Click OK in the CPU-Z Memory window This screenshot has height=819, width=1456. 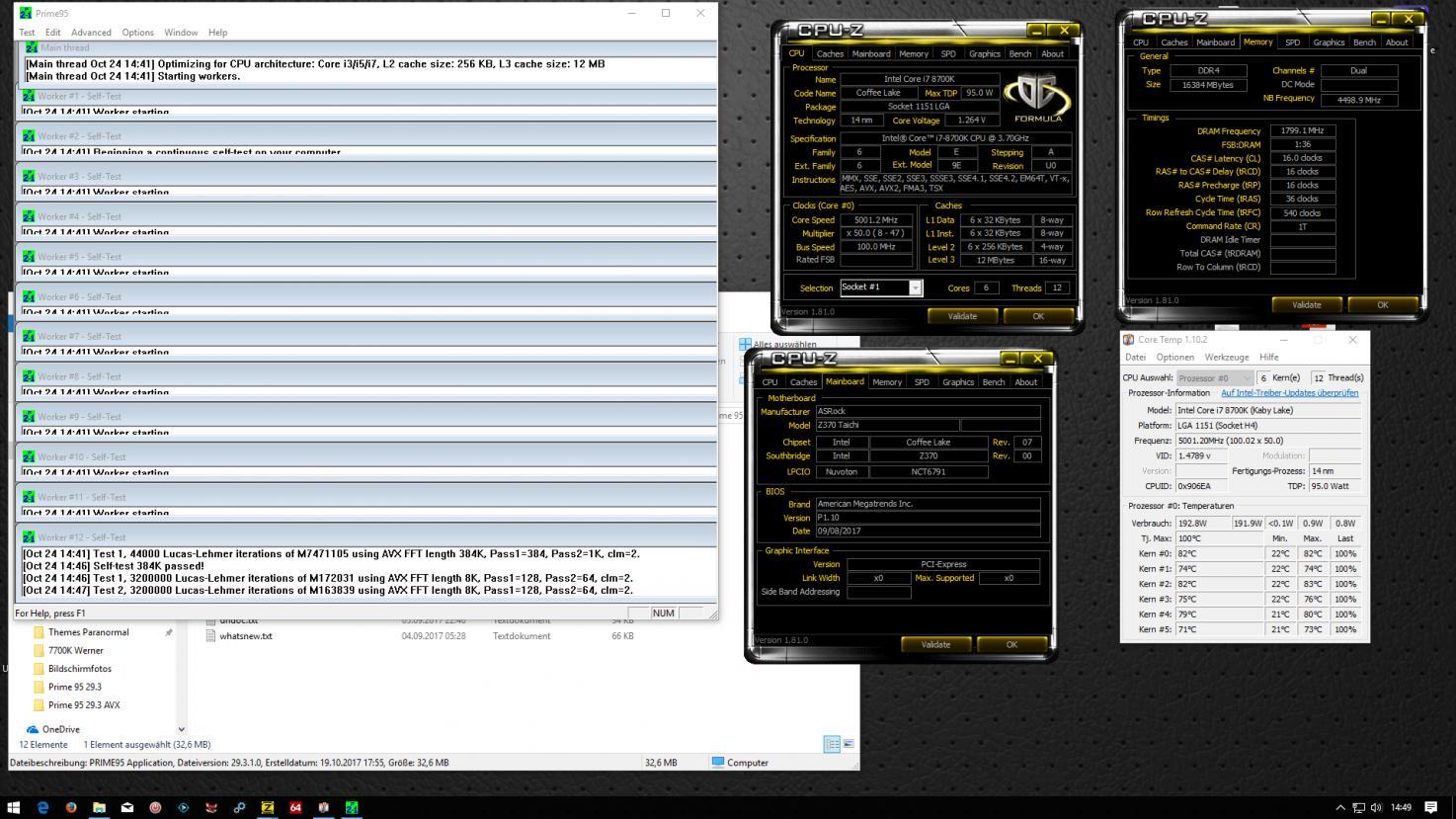click(1382, 304)
